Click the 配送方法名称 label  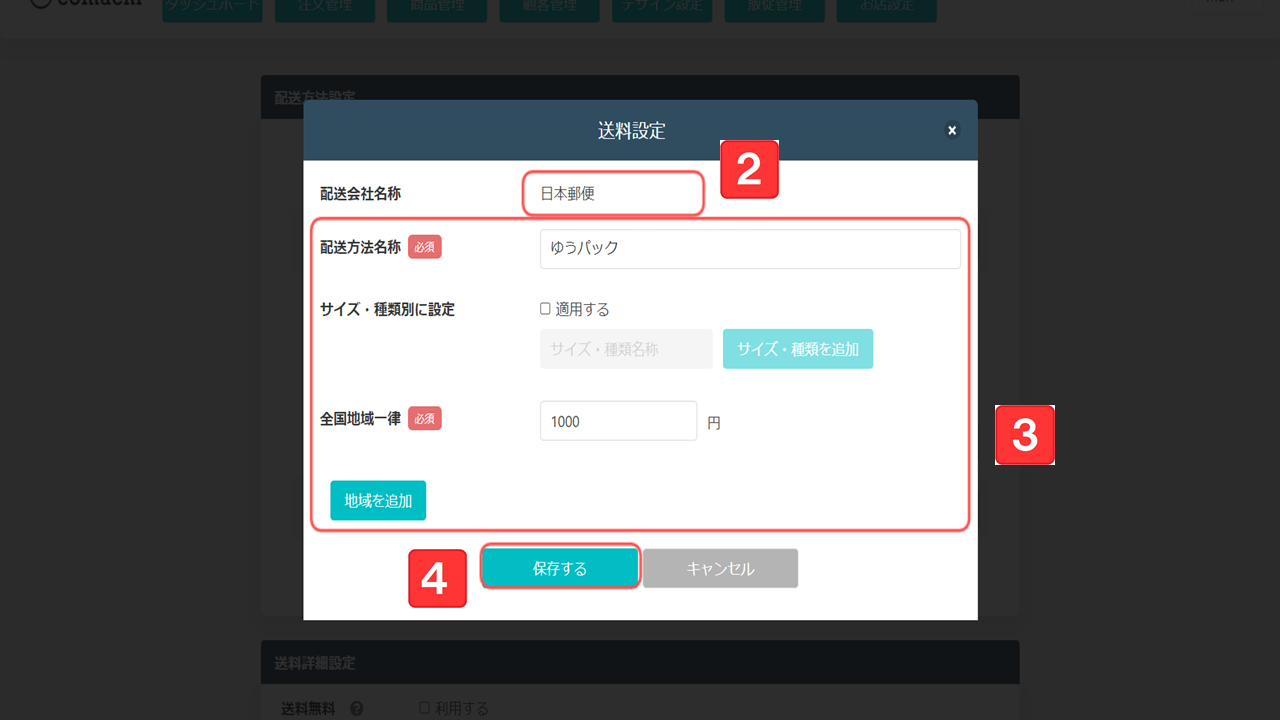360,247
